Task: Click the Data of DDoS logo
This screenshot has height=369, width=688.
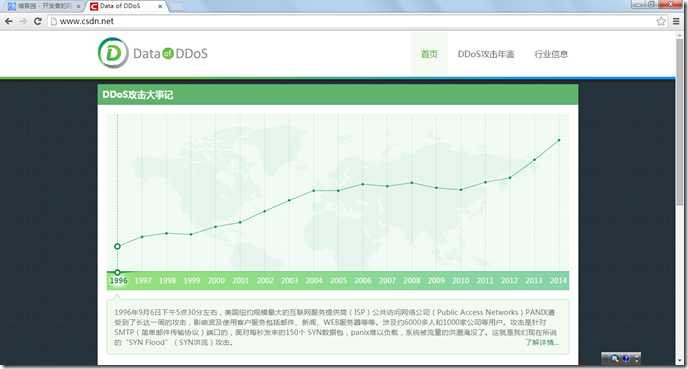Action: [153, 53]
